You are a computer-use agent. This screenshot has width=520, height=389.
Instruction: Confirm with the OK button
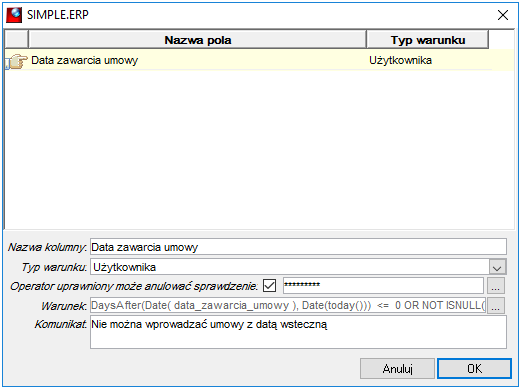[474, 369]
